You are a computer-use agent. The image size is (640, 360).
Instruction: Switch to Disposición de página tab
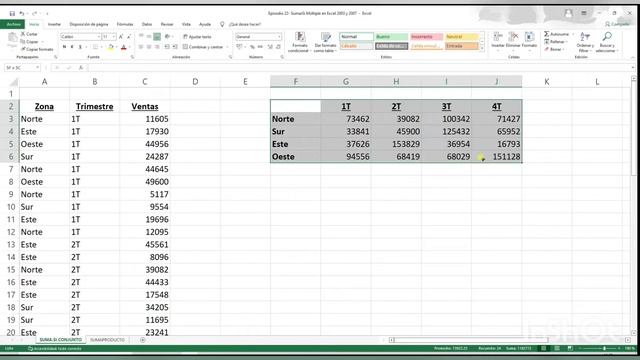pos(89,24)
